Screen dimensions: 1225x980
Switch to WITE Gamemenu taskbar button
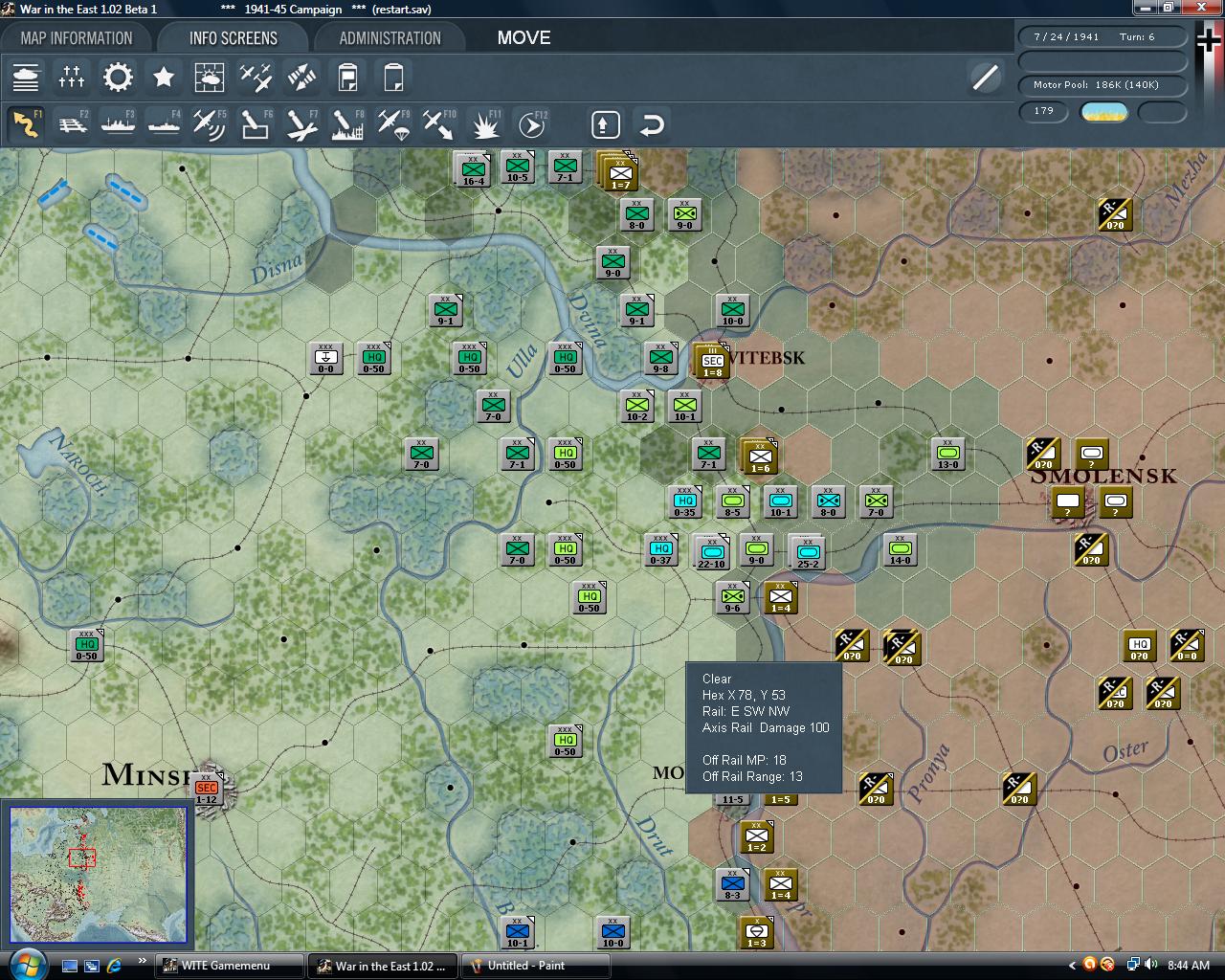click(x=230, y=966)
